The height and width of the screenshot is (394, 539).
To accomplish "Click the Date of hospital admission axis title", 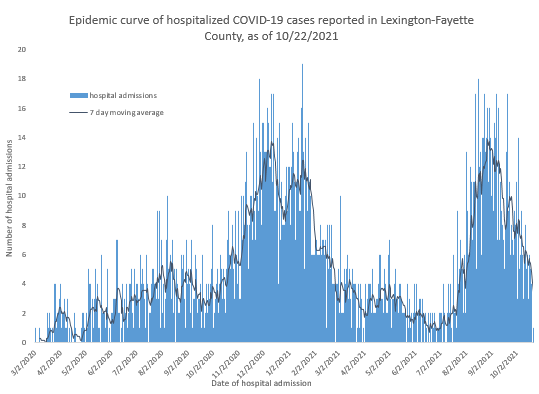I will [261, 383].
